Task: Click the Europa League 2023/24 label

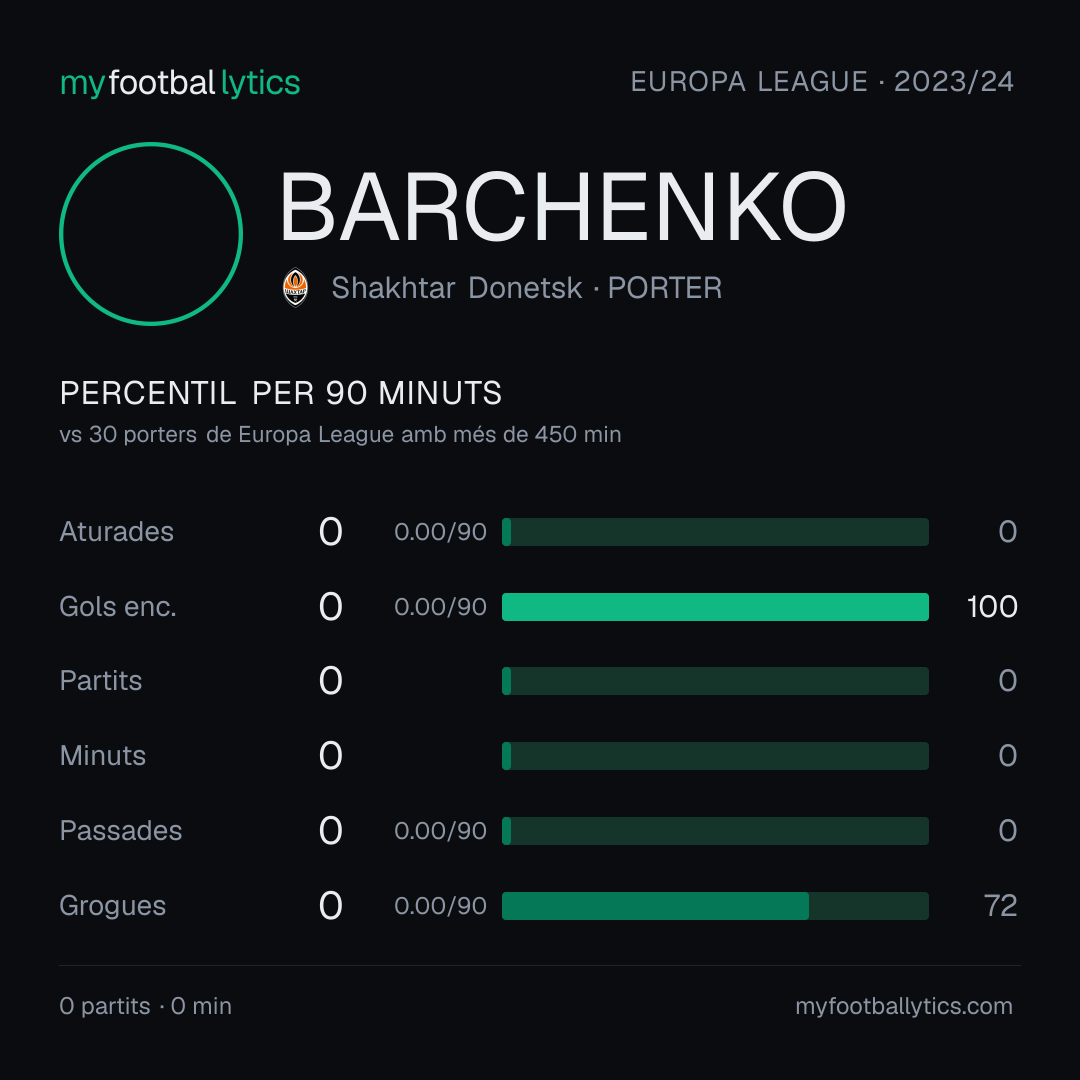Action: click(x=822, y=82)
